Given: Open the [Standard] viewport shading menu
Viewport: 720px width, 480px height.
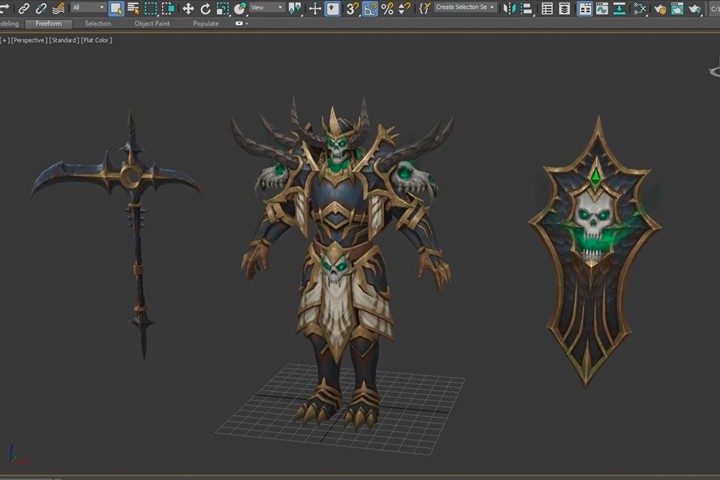Looking at the screenshot, I should point(64,40).
